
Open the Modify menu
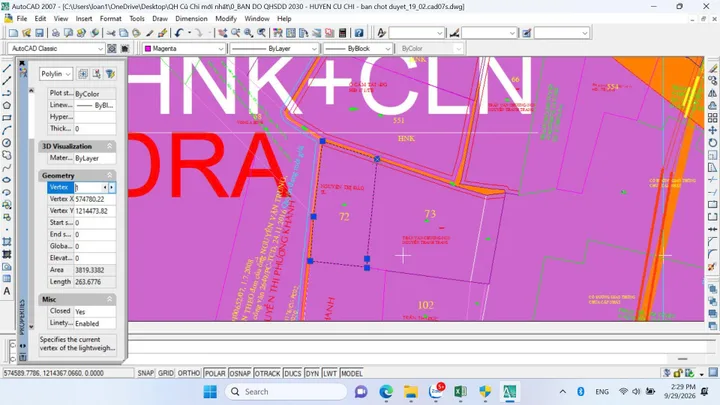[226, 19]
